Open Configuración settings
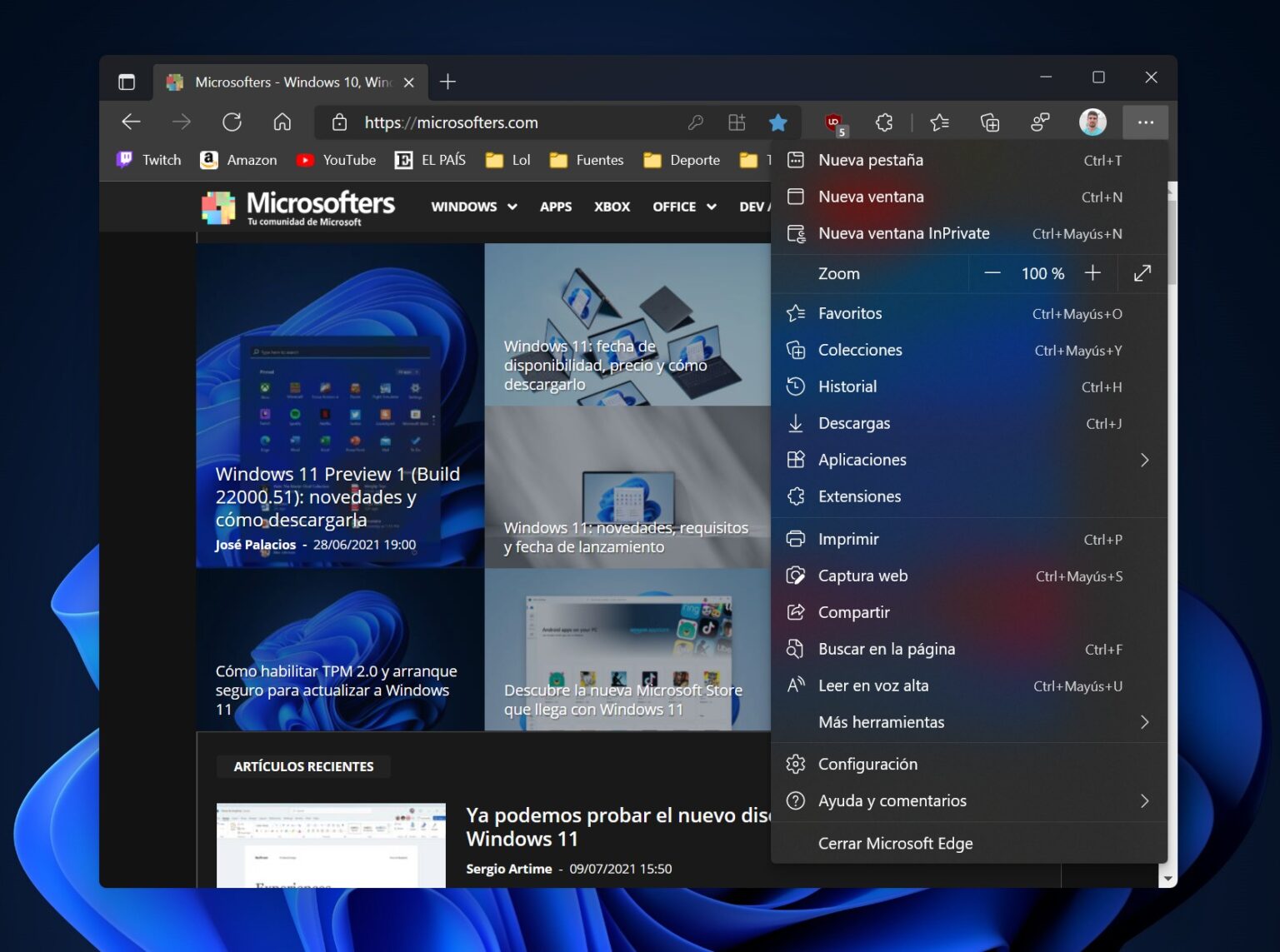 click(x=968, y=764)
